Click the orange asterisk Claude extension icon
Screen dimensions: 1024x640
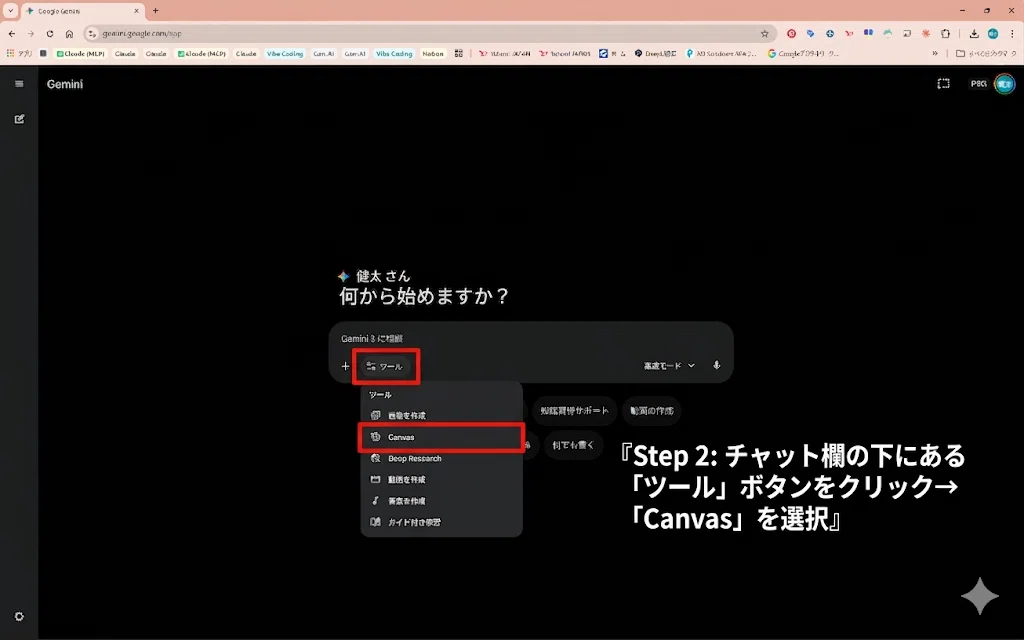pos(926,33)
